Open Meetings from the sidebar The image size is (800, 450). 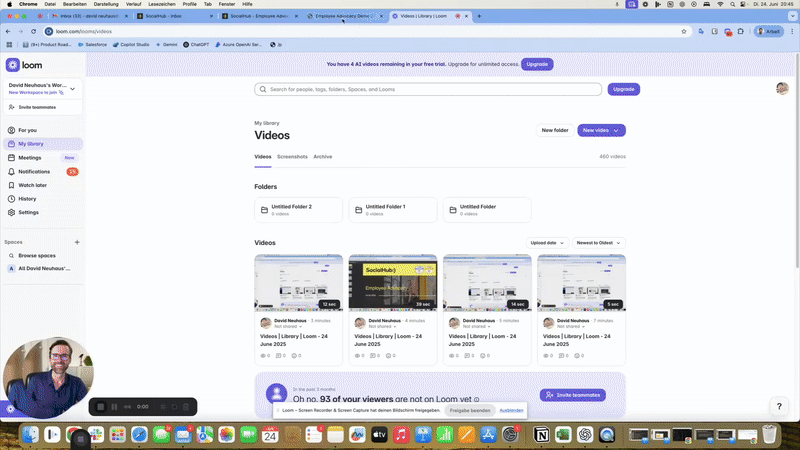[30, 158]
